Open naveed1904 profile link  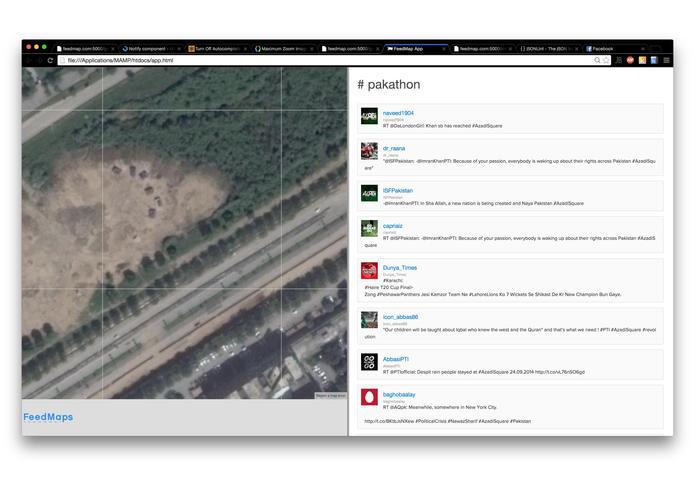pyautogui.click(x=398, y=113)
